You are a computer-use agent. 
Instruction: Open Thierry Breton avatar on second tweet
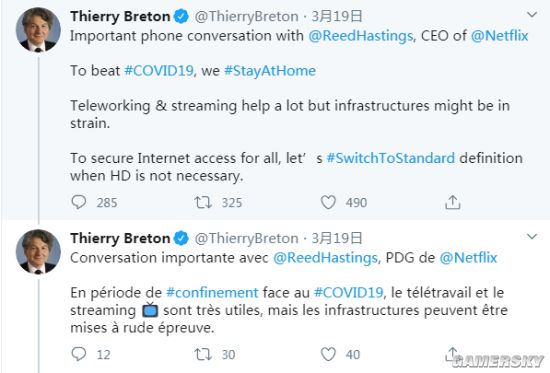tap(38, 252)
